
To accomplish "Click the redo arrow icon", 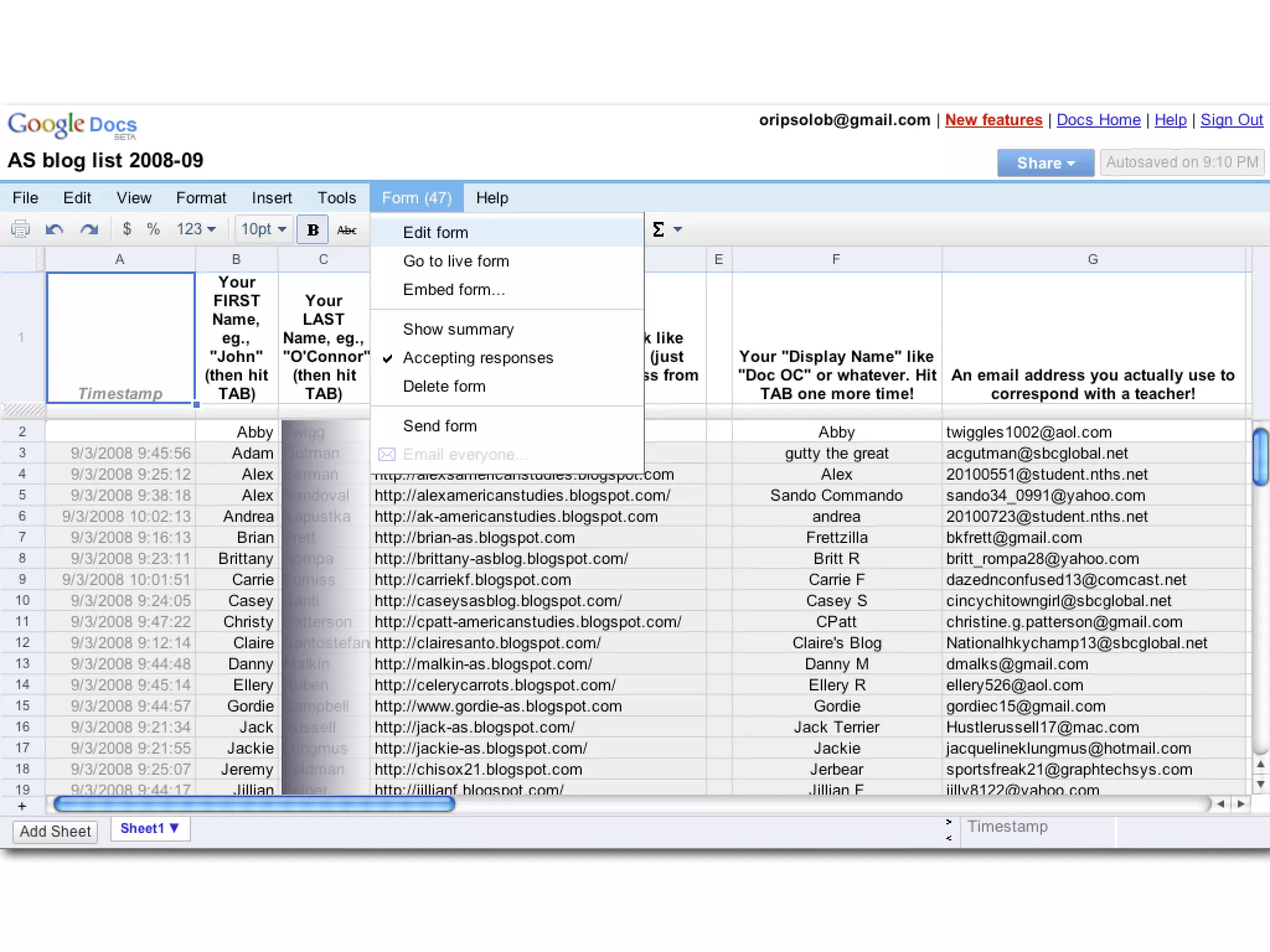I will point(89,229).
